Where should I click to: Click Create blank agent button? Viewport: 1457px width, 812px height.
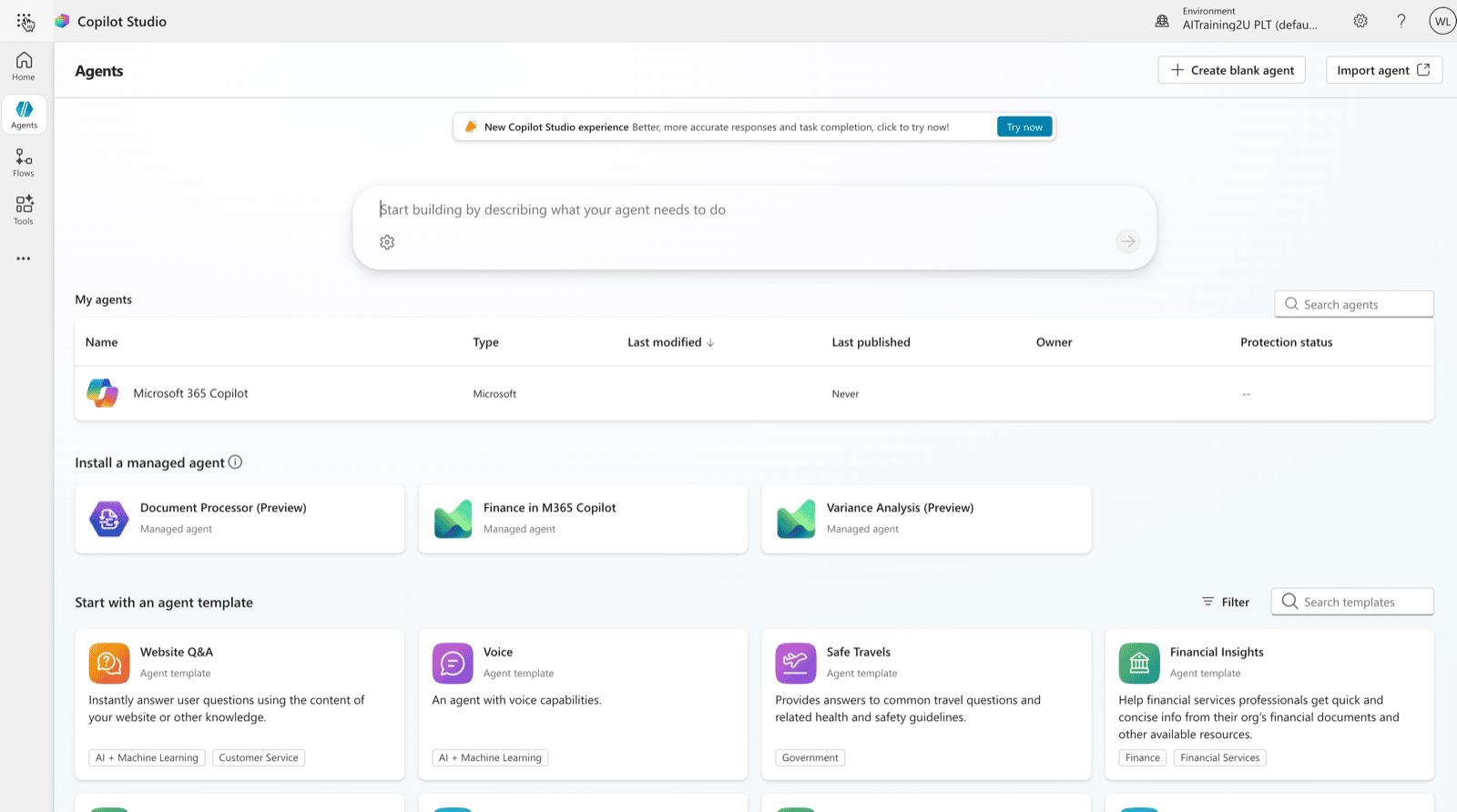click(1231, 70)
